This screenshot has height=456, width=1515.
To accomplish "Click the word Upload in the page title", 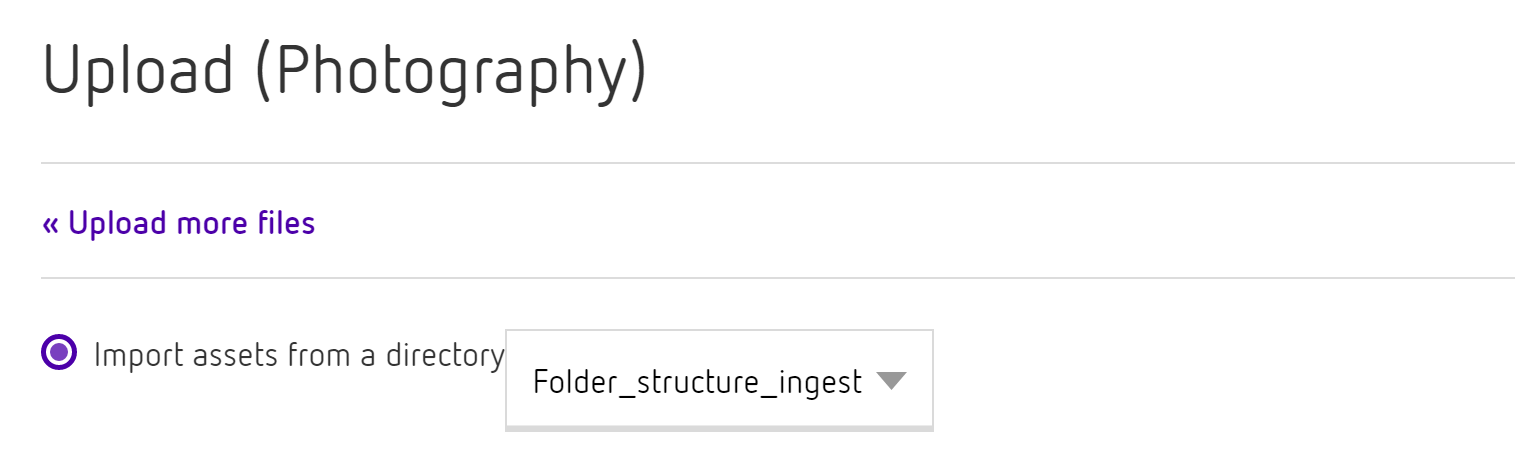I will [x=137, y=71].
